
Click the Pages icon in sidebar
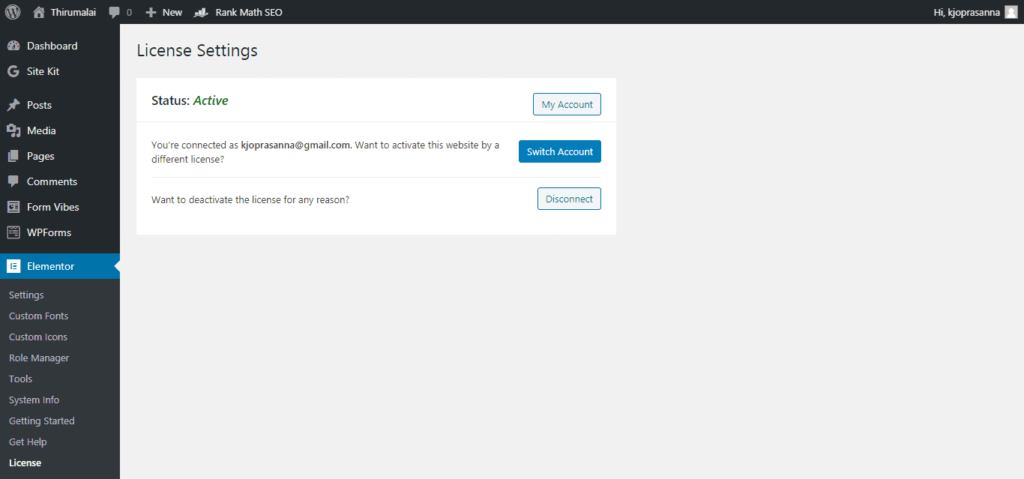point(14,156)
